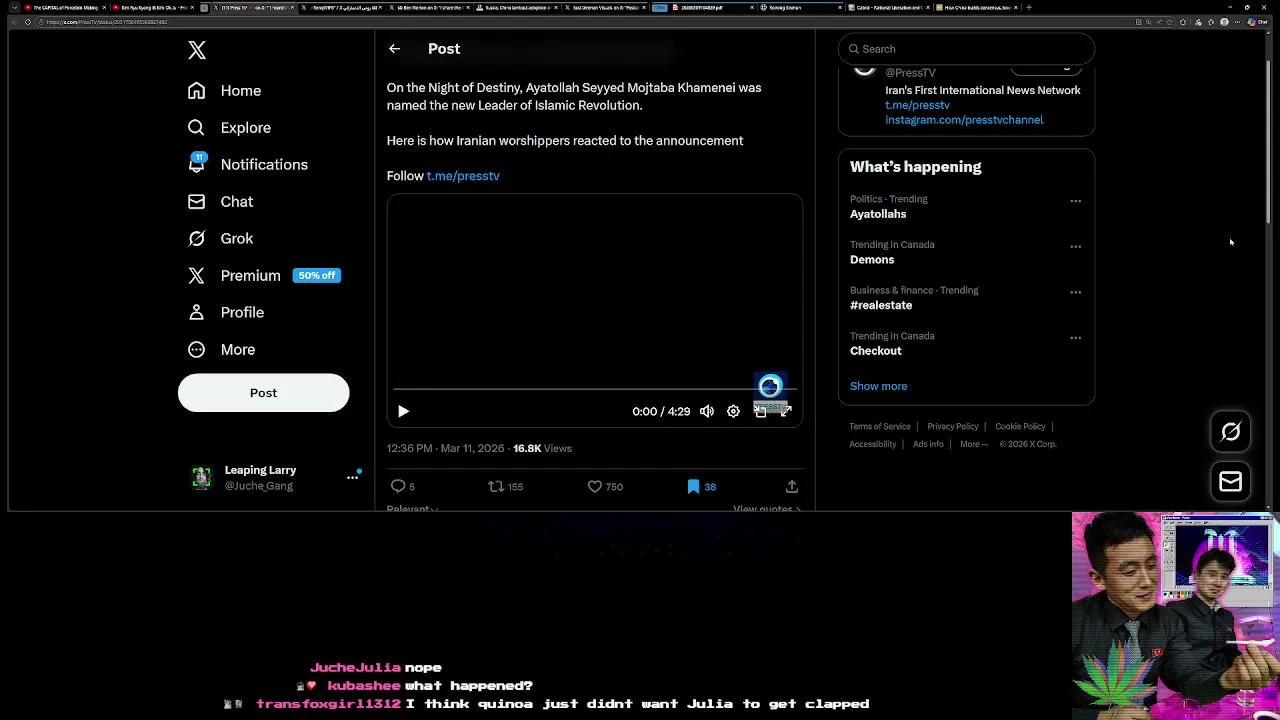
Task: Click the Search input field
Action: (x=966, y=49)
